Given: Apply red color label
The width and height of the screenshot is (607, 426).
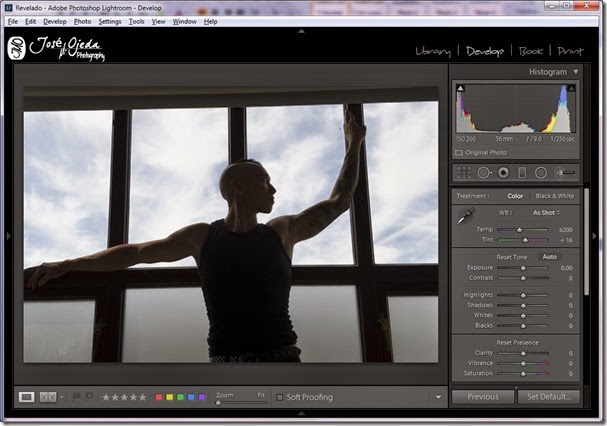Looking at the screenshot, I should coord(159,397).
